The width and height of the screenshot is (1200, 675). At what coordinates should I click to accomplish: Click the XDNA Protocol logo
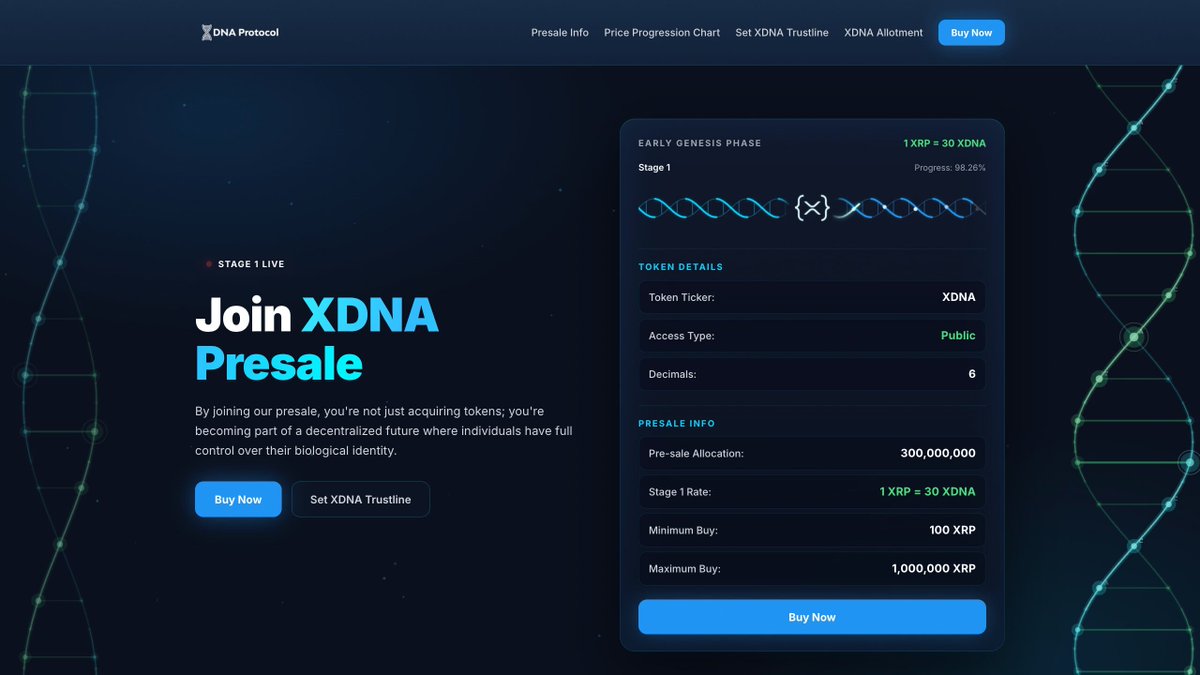tap(240, 33)
